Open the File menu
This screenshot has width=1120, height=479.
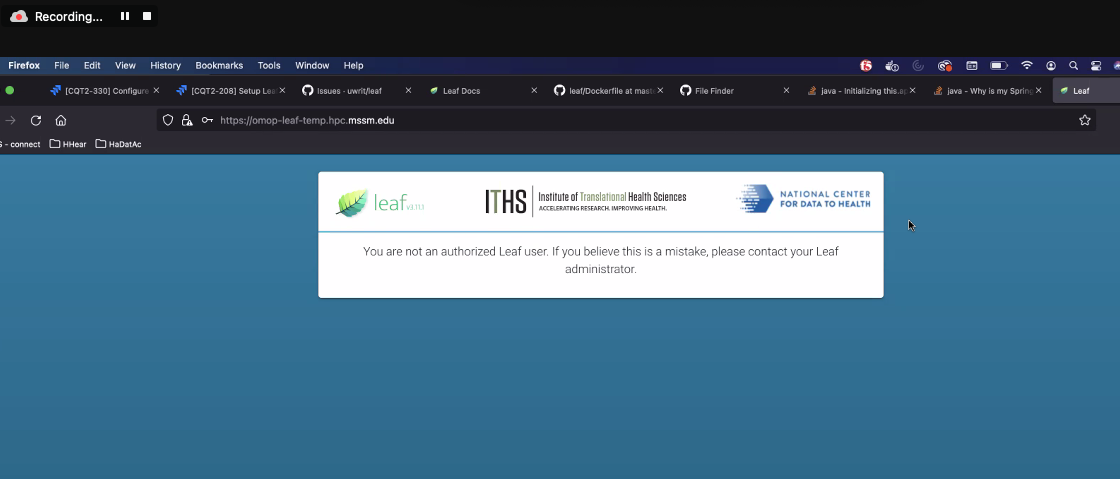(x=61, y=65)
